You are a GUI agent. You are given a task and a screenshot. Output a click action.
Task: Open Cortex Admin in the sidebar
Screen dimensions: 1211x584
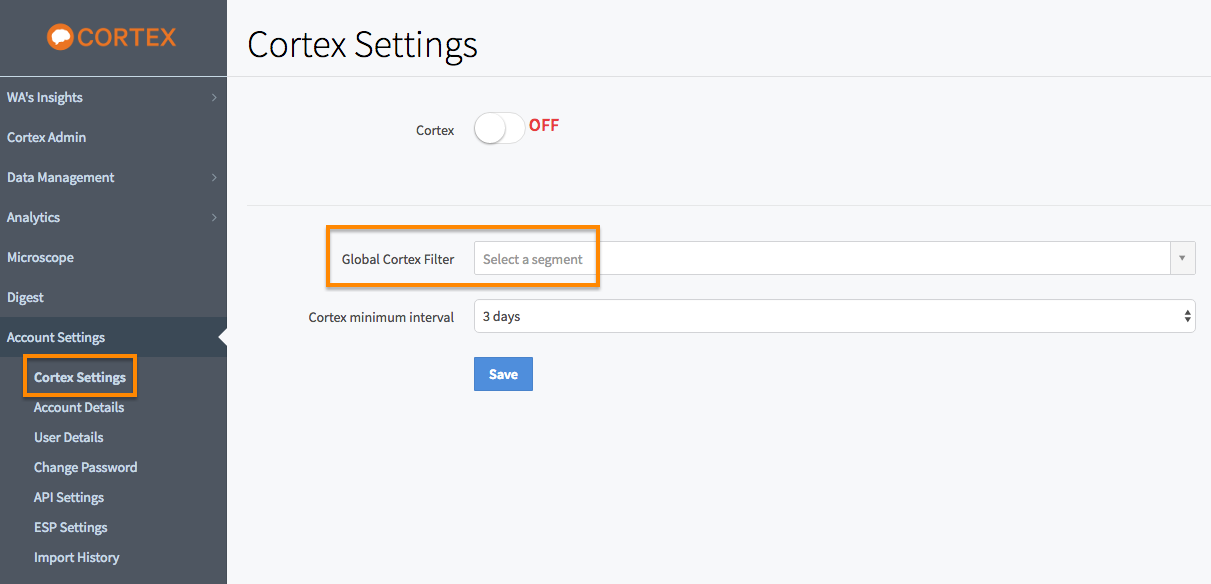(x=47, y=137)
